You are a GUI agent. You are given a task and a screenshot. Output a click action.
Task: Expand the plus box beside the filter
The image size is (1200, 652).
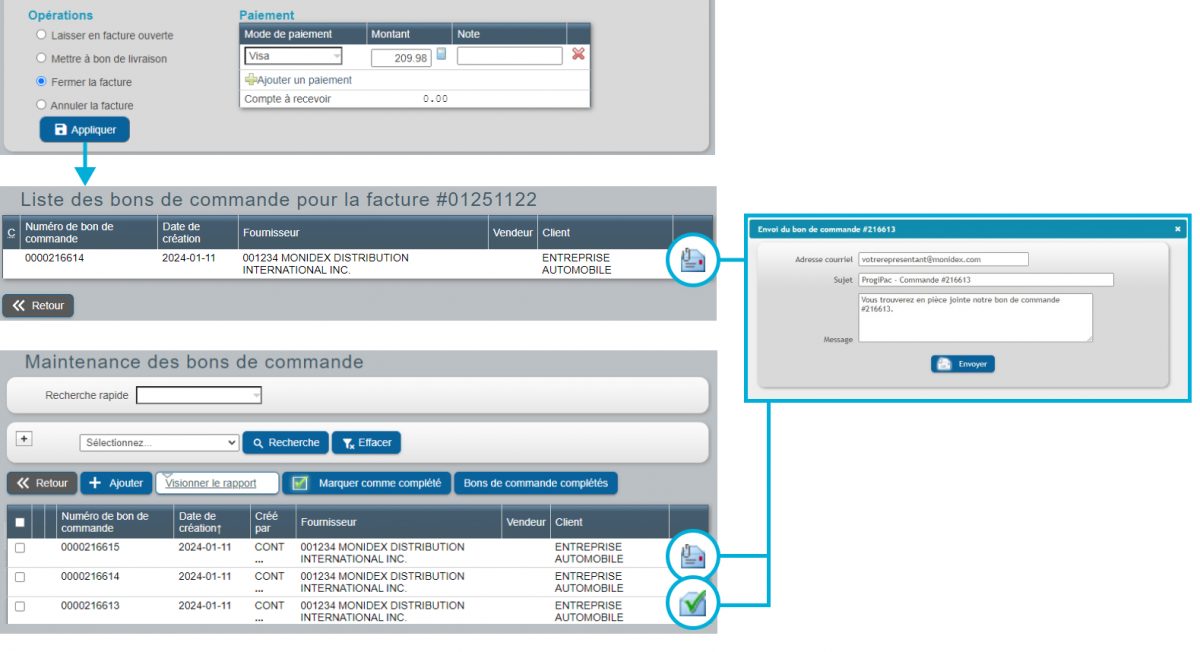click(25, 439)
